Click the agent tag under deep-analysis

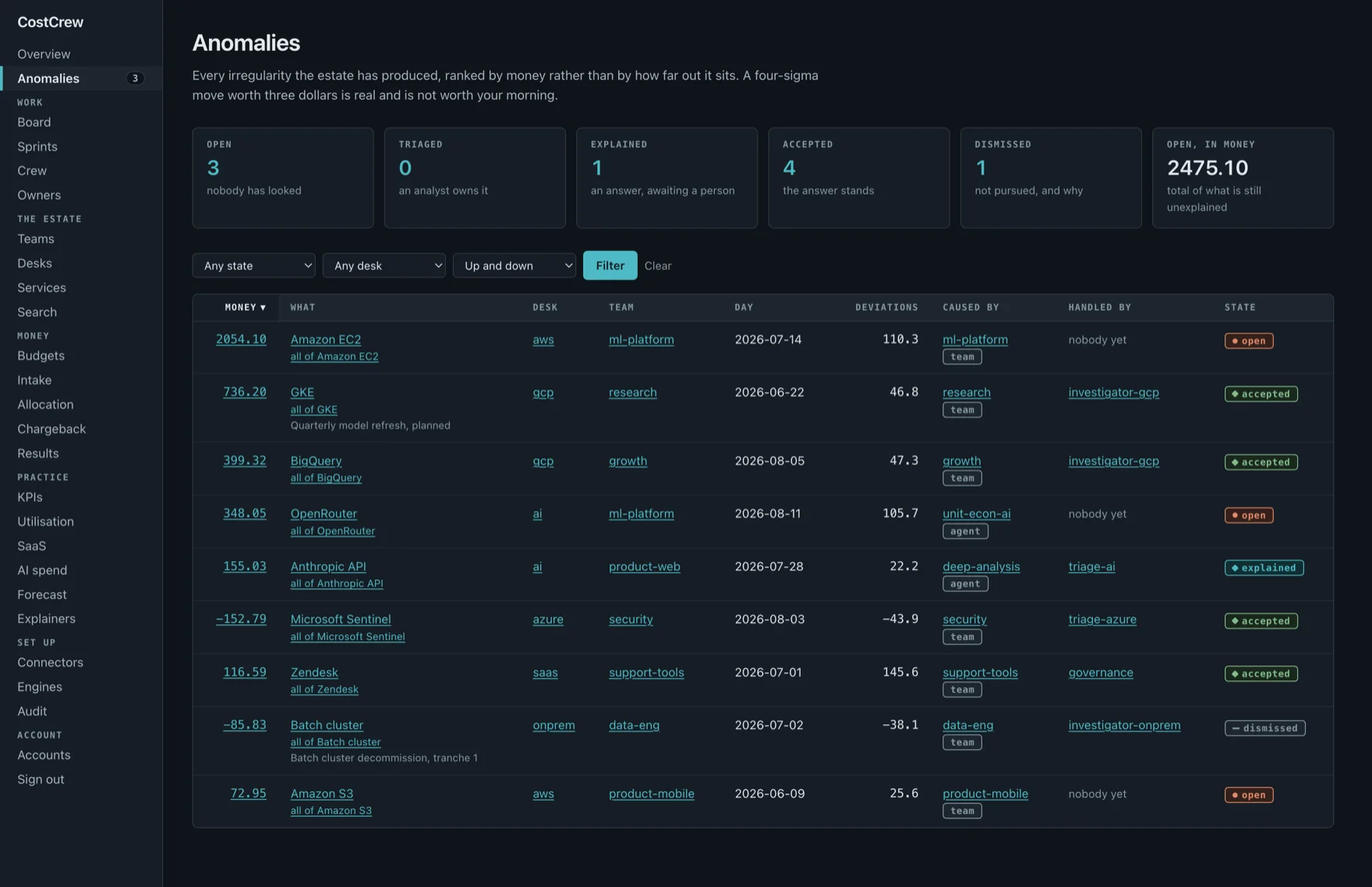click(965, 583)
